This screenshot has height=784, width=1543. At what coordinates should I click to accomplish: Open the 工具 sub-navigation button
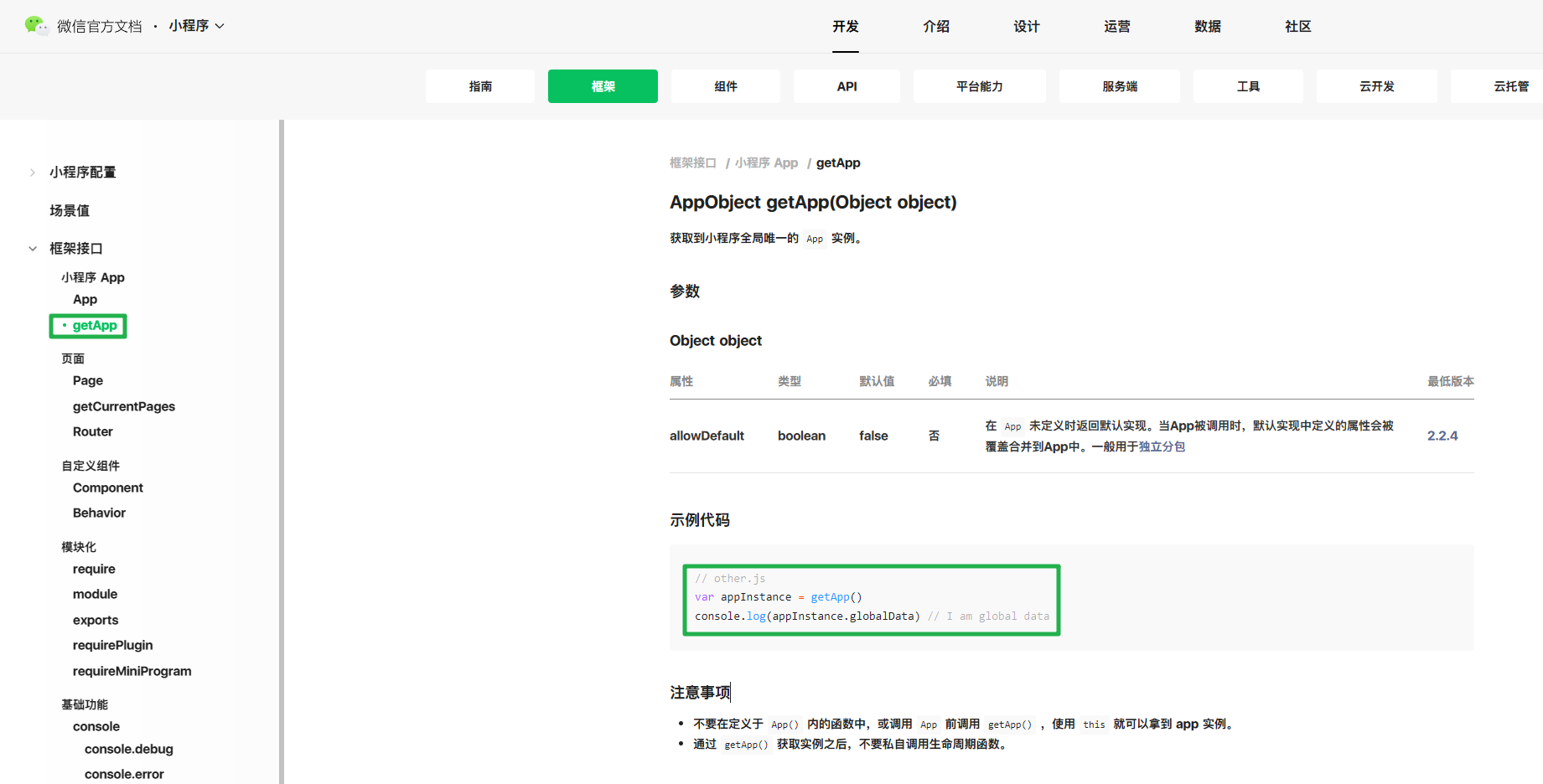(1248, 86)
